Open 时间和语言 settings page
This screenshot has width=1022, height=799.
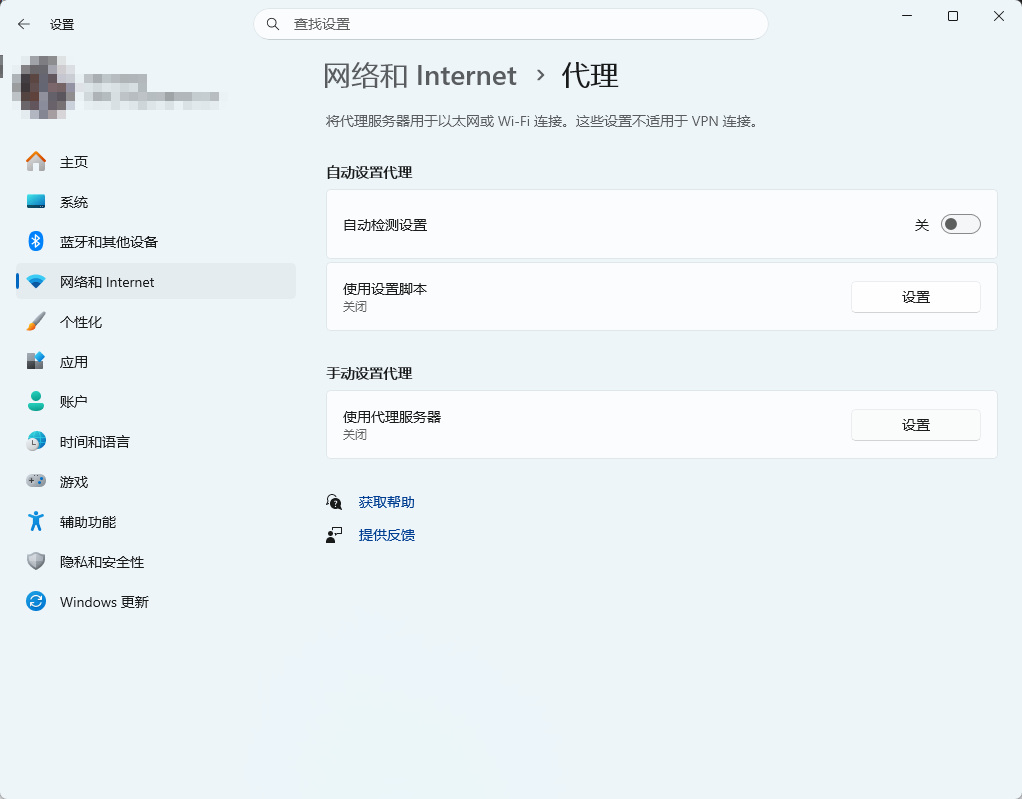(94, 442)
